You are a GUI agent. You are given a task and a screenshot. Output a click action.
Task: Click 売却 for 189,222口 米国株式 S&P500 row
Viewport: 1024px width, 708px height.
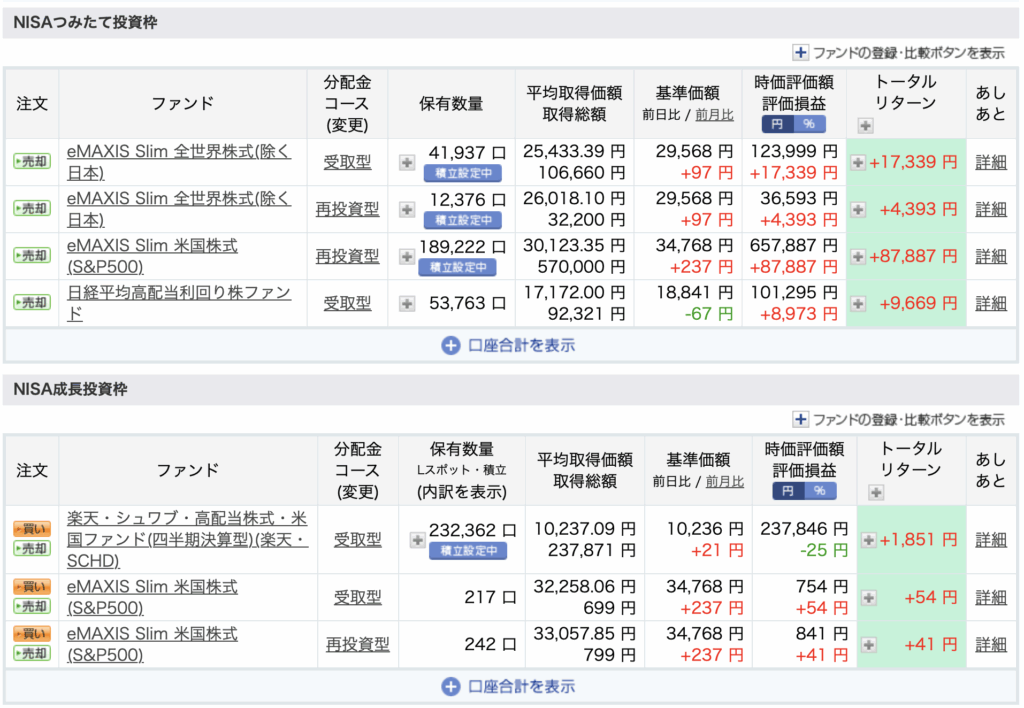tap(32, 255)
